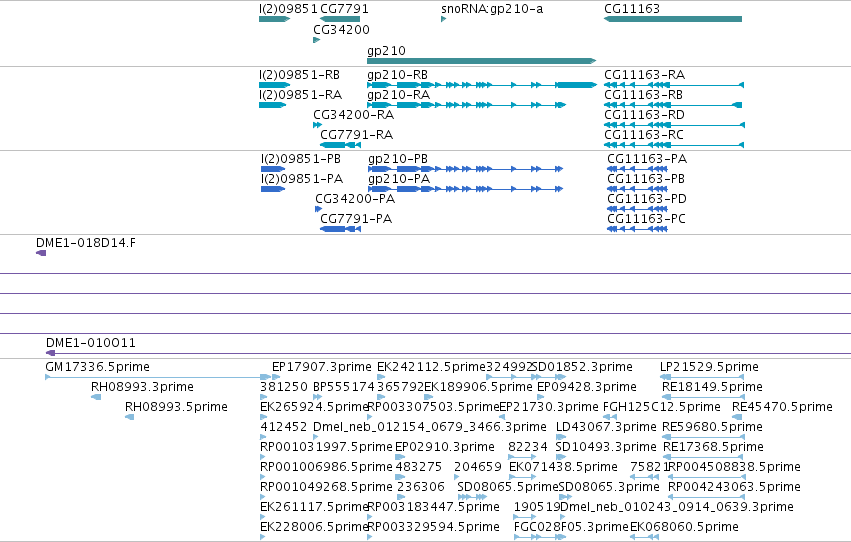The image size is (851, 542).
Task: Click the EK261117.5prime EST label
Action: (x=314, y=507)
